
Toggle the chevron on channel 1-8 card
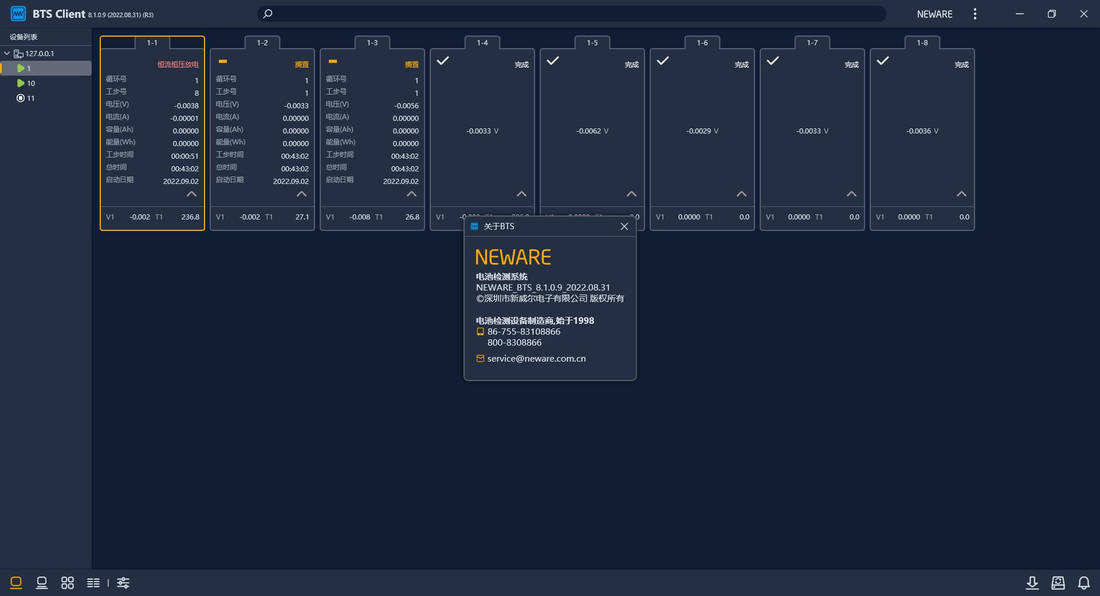(x=962, y=194)
